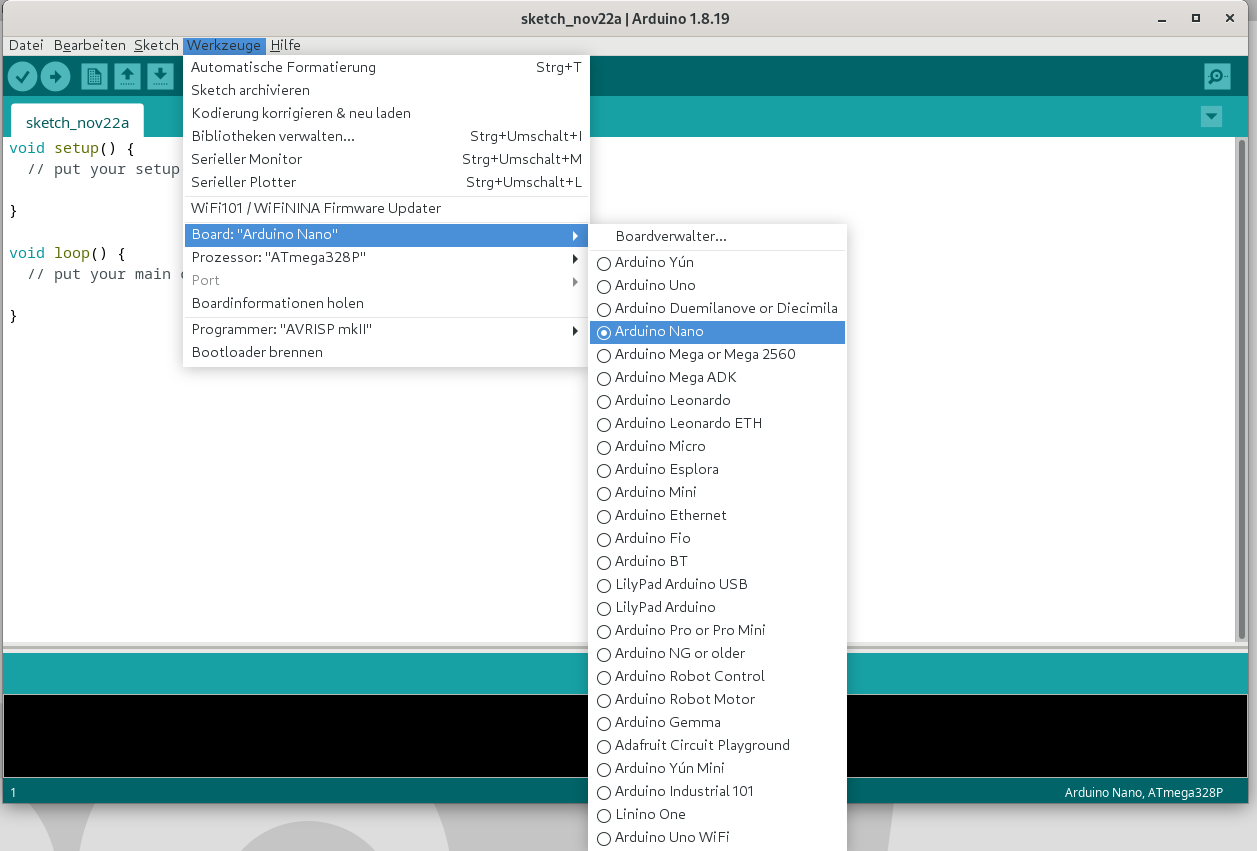Select Arduino Industrial 101 board

(x=718, y=791)
